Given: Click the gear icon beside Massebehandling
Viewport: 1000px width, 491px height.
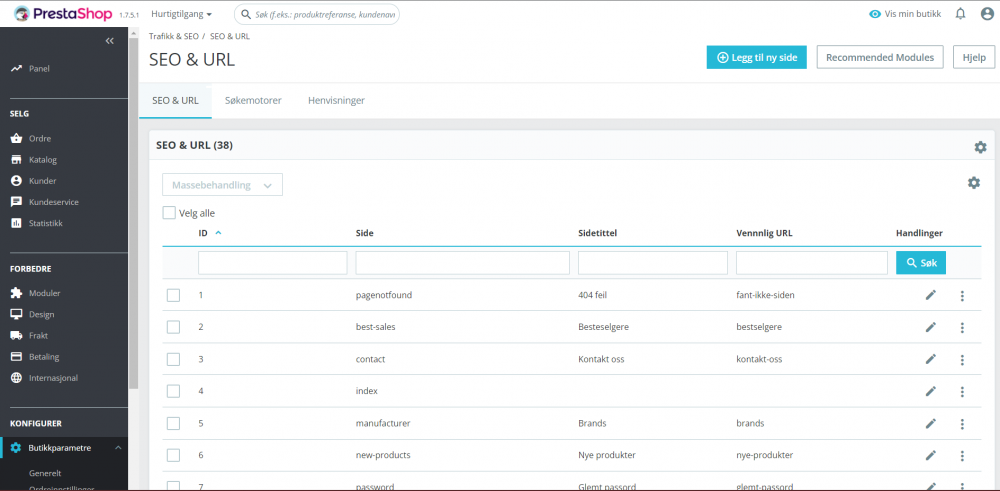Looking at the screenshot, I should (x=973, y=183).
